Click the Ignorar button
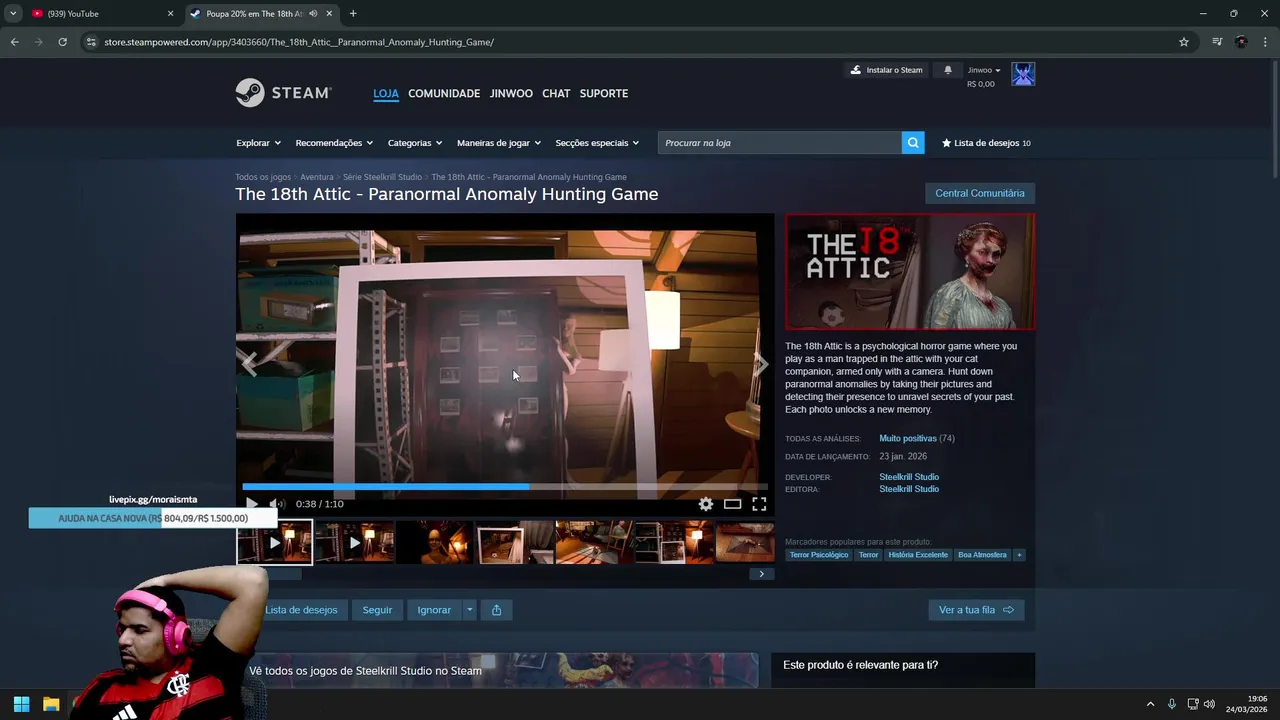The image size is (1280, 720). (x=434, y=610)
